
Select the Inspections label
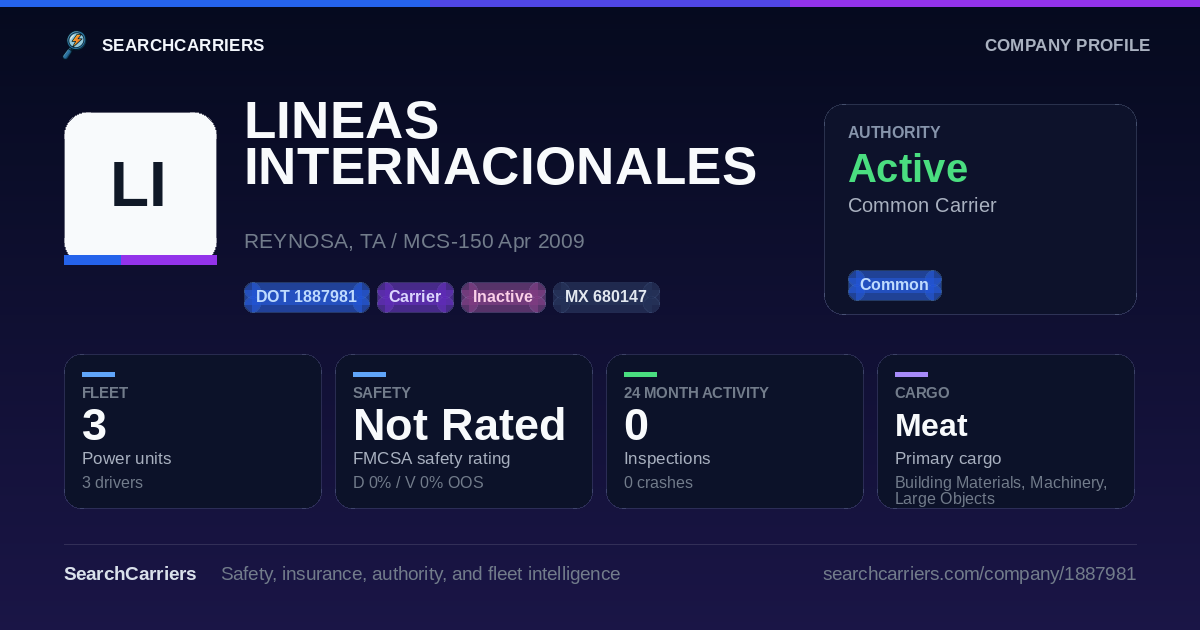pyautogui.click(x=667, y=458)
